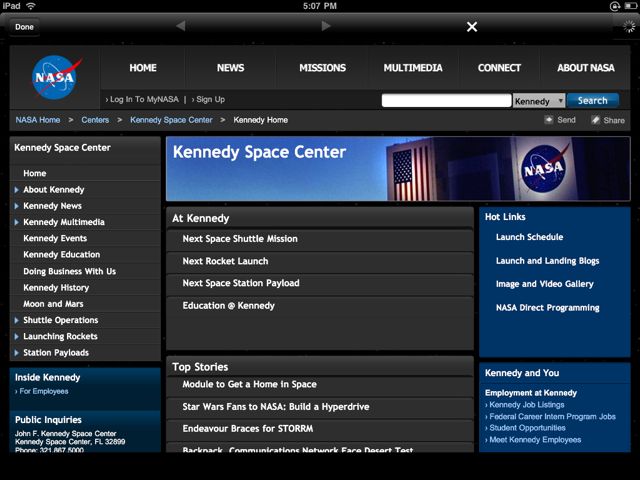
Task: Open Federal Career Intern Program Jobs
Action: (x=550, y=417)
